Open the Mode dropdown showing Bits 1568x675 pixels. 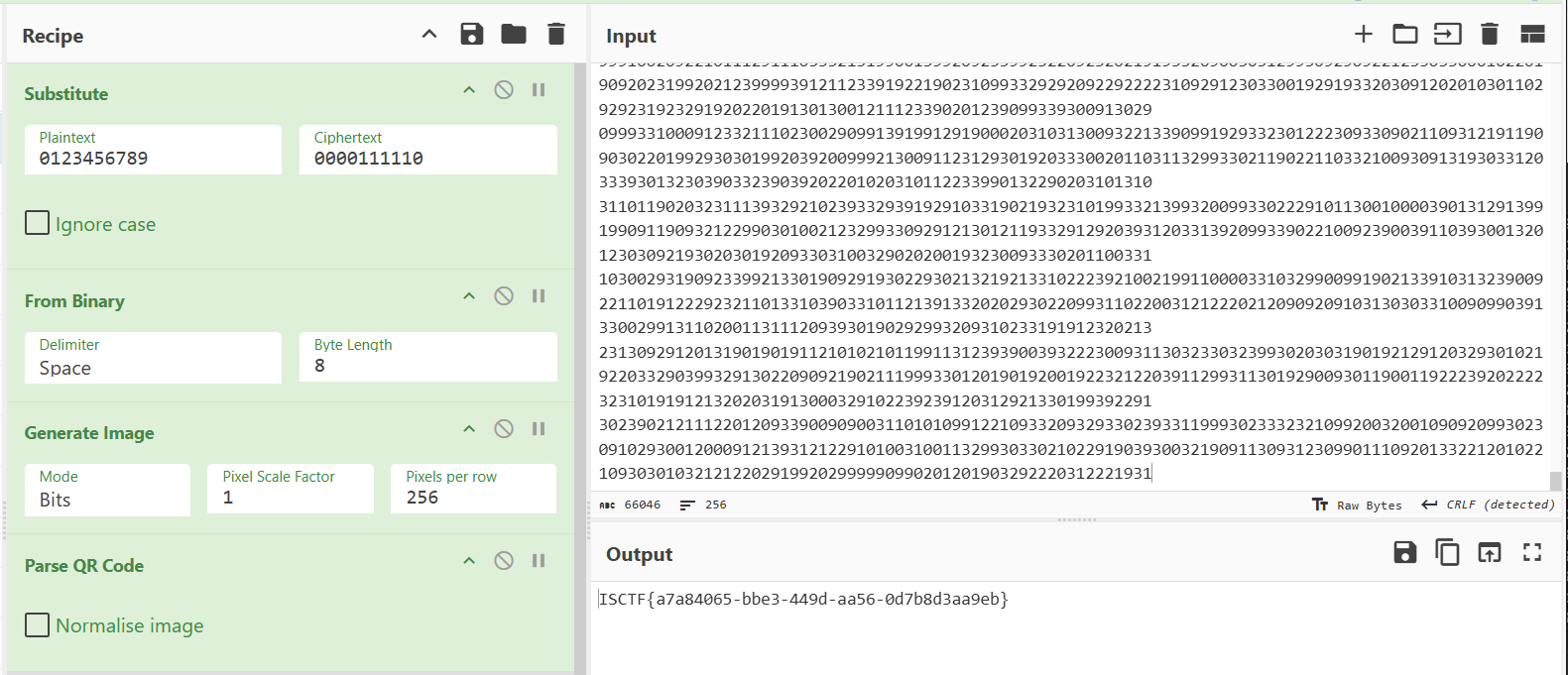107,490
